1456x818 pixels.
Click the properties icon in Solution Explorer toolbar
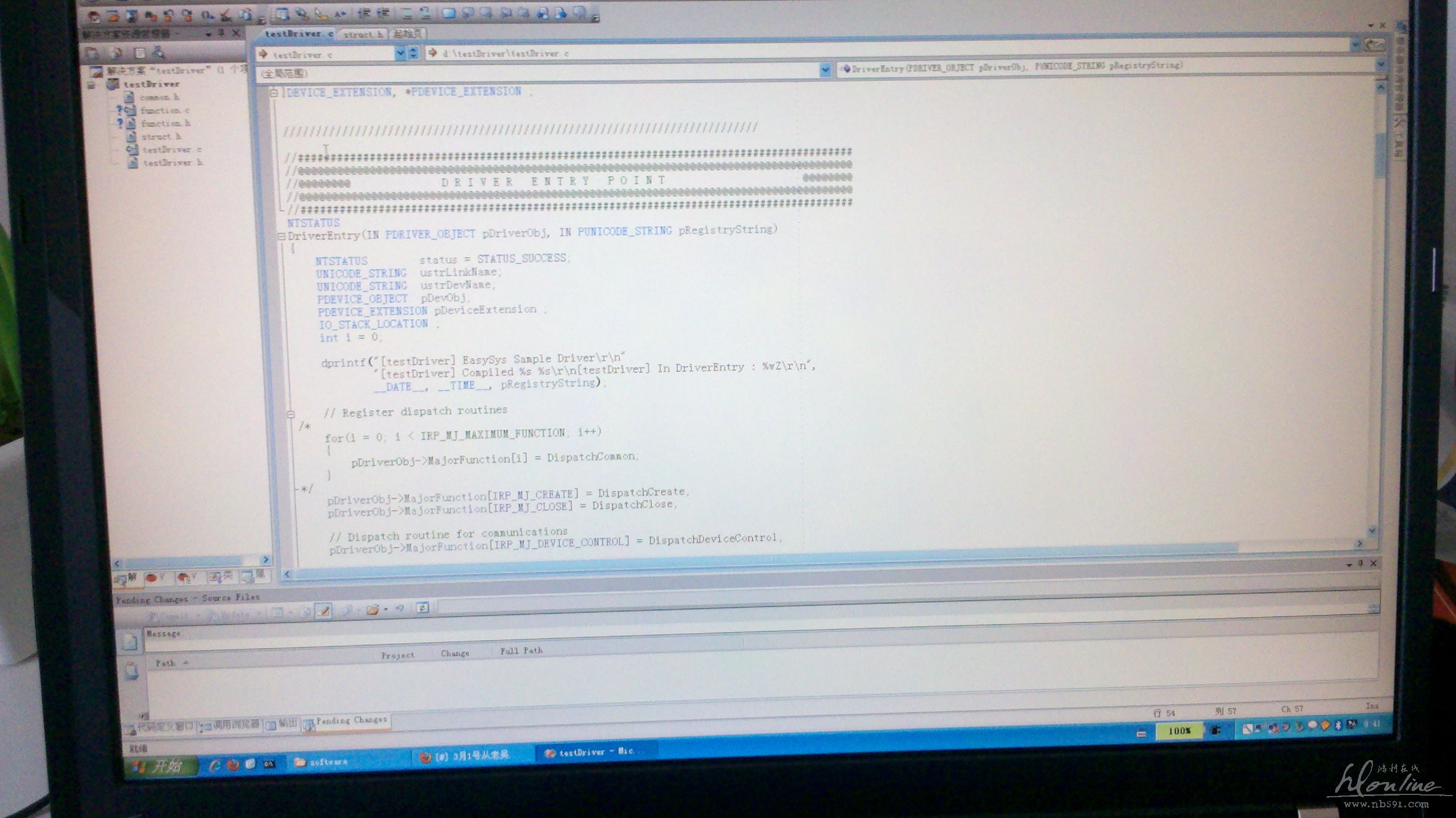(x=93, y=54)
